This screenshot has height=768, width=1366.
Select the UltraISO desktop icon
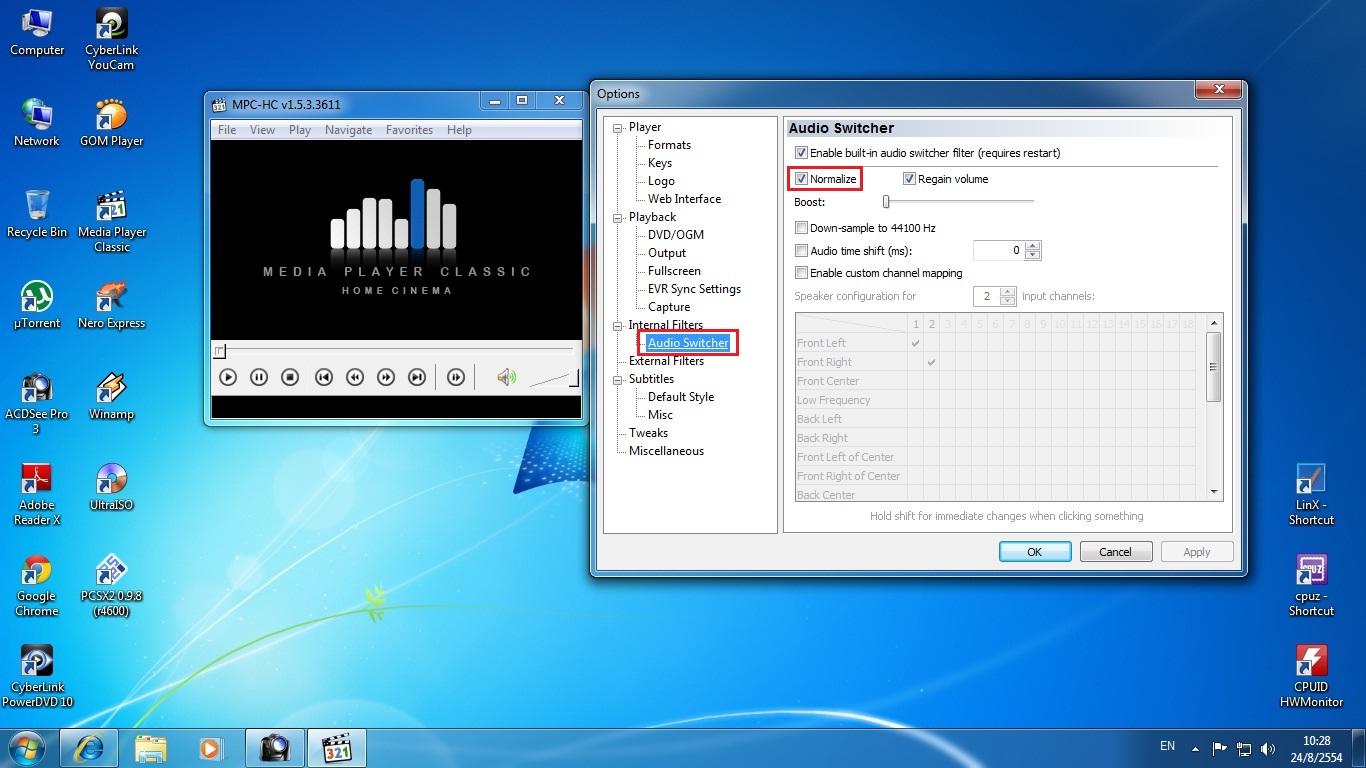pyautogui.click(x=111, y=488)
